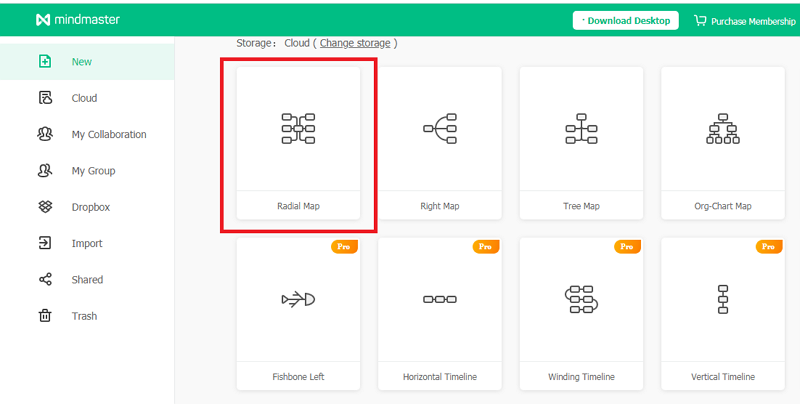Image resolution: width=800 pixels, height=404 pixels.
Task: Click the My Collaboration people icon
Action: 44,134
